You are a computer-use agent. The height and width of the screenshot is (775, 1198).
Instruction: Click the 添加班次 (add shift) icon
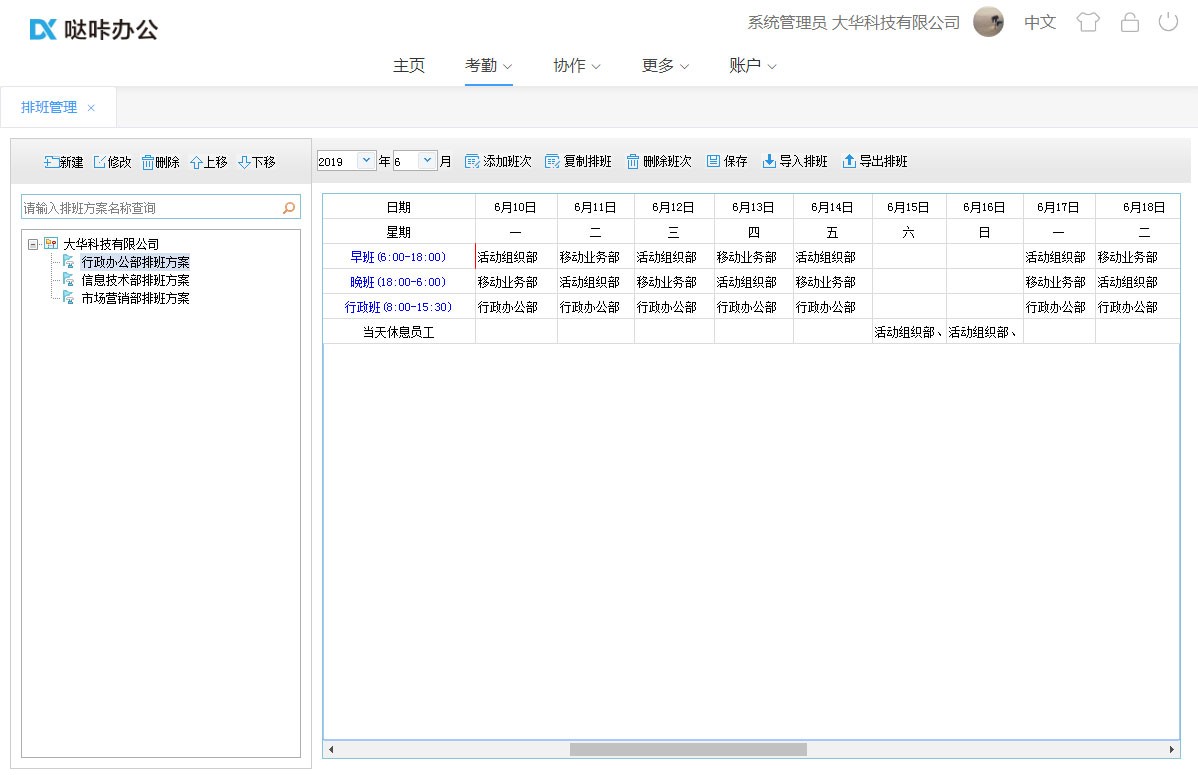click(x=472, y=161)
